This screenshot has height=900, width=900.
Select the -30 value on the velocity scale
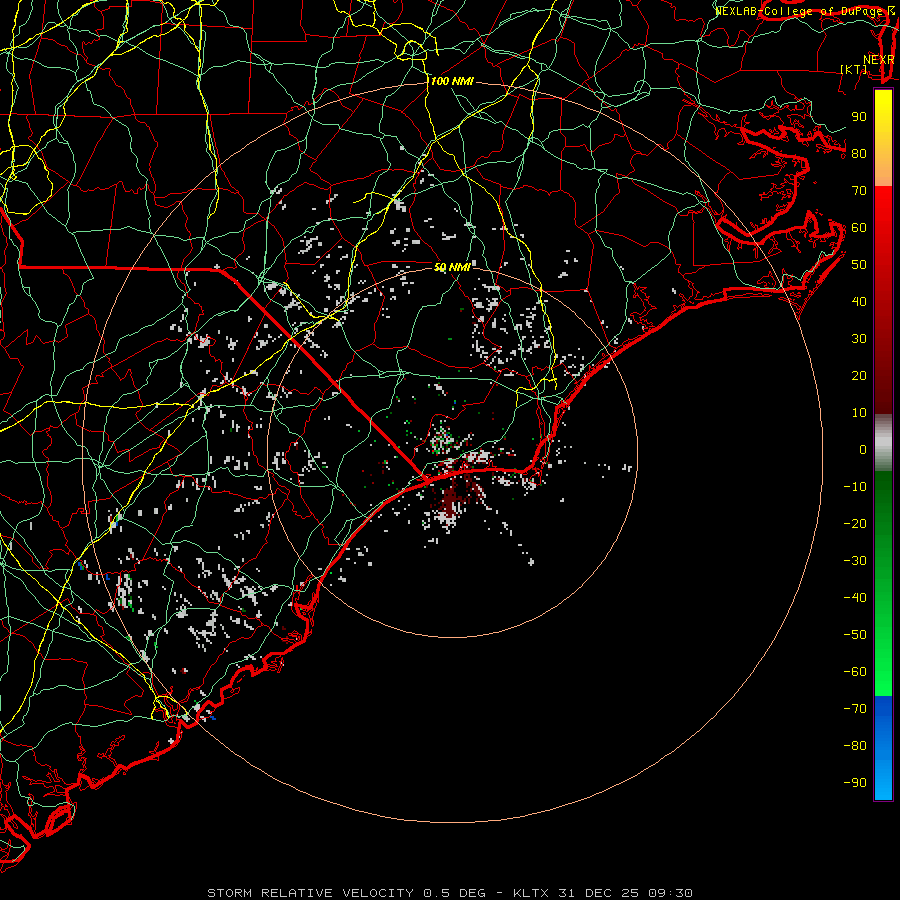click(855, 561)
